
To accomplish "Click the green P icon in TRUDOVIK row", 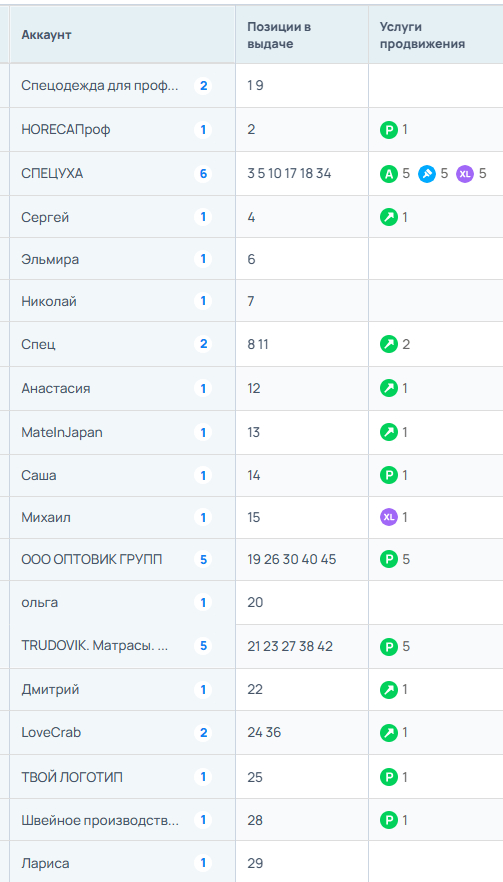I will click(389, 646).
